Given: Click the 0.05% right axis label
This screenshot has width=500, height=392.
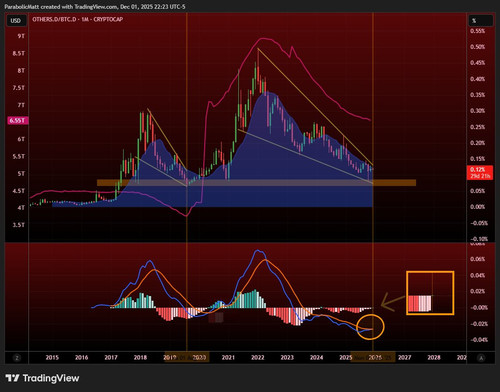Looking at the screenshot, I should click(477, 191).
